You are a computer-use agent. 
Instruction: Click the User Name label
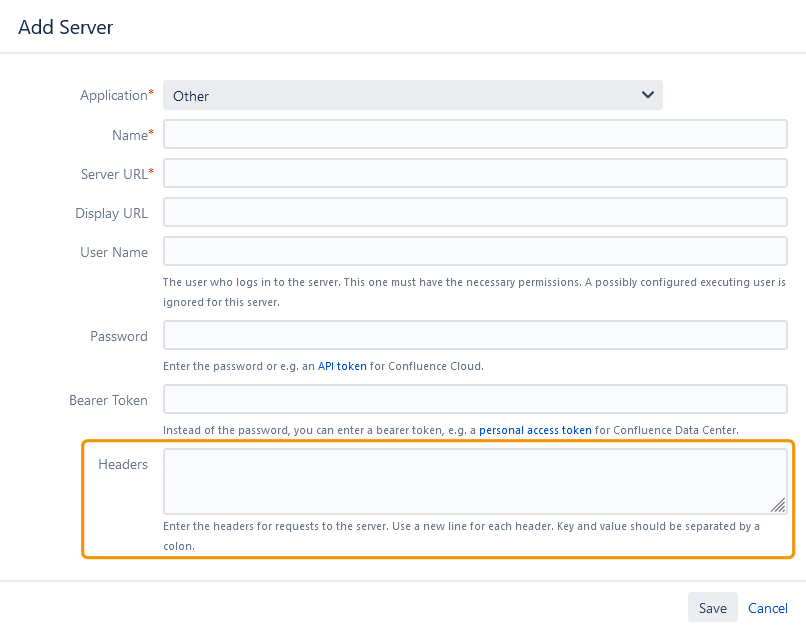(114, 252)
